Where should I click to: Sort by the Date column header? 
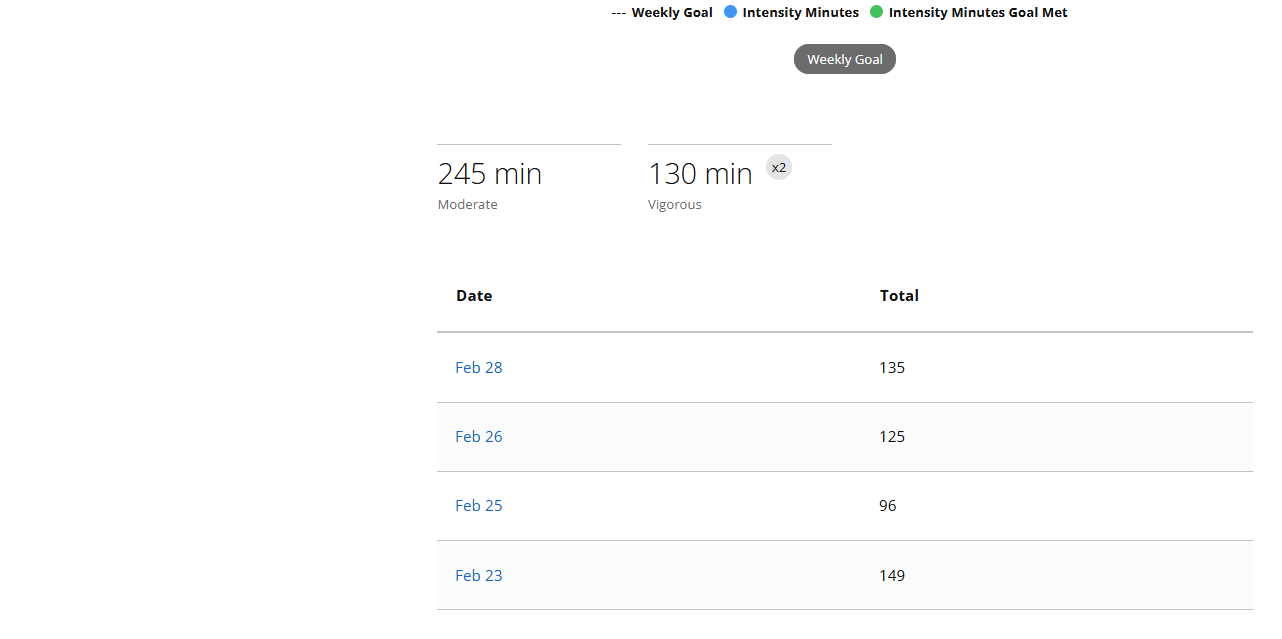coord(474,296)
